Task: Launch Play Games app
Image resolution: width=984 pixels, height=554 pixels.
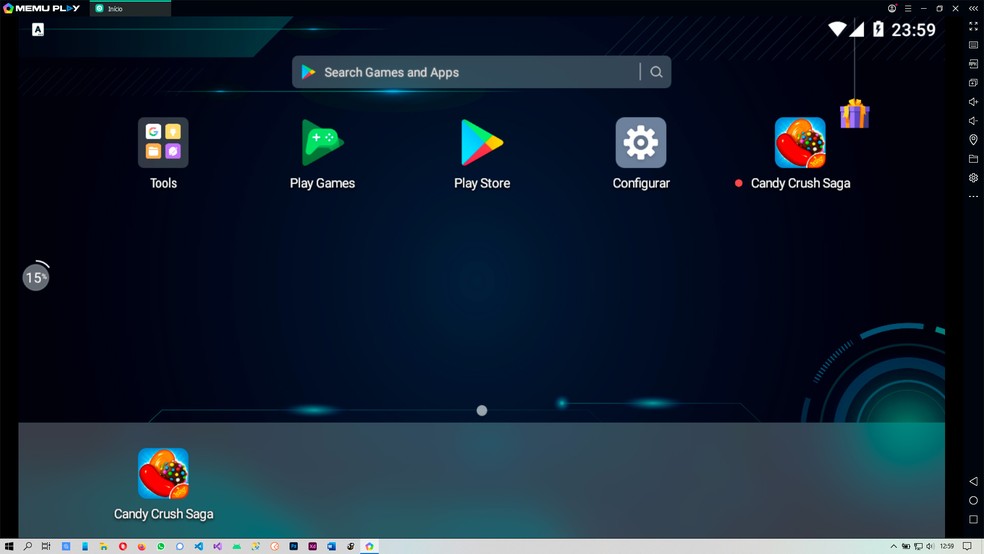Action: tap(323, 143)
